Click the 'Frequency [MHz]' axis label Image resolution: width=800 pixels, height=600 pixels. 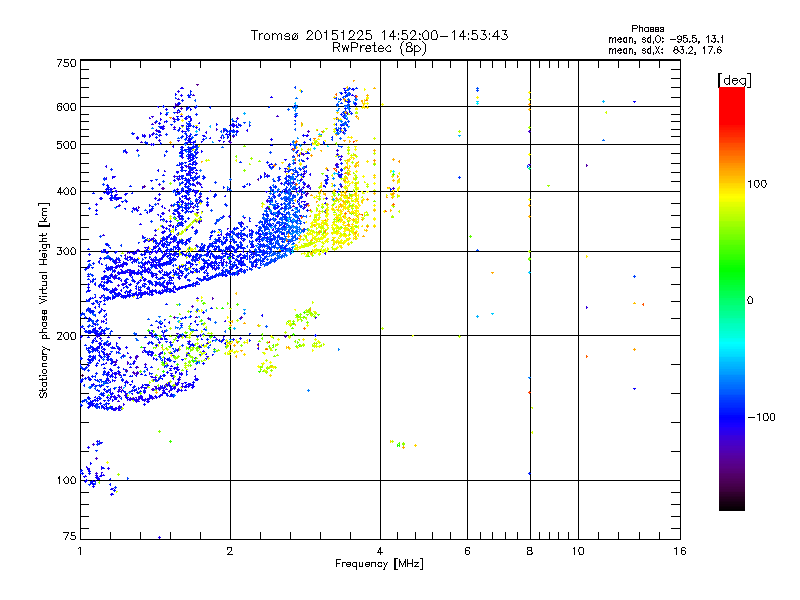(x=379, y=564)
